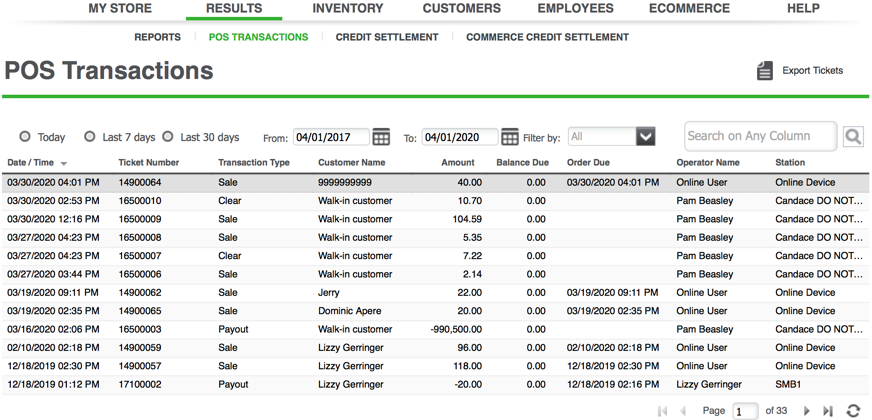
Task: Click the search magnifying glass icon
Action: [x=853, y=137]
